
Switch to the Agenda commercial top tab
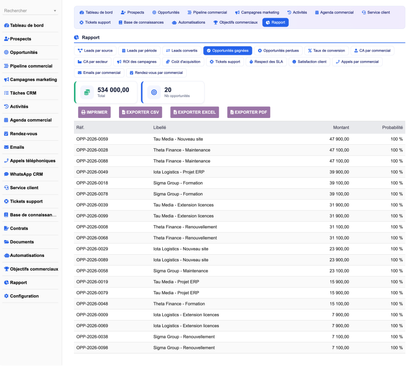[x=334, y=12]
